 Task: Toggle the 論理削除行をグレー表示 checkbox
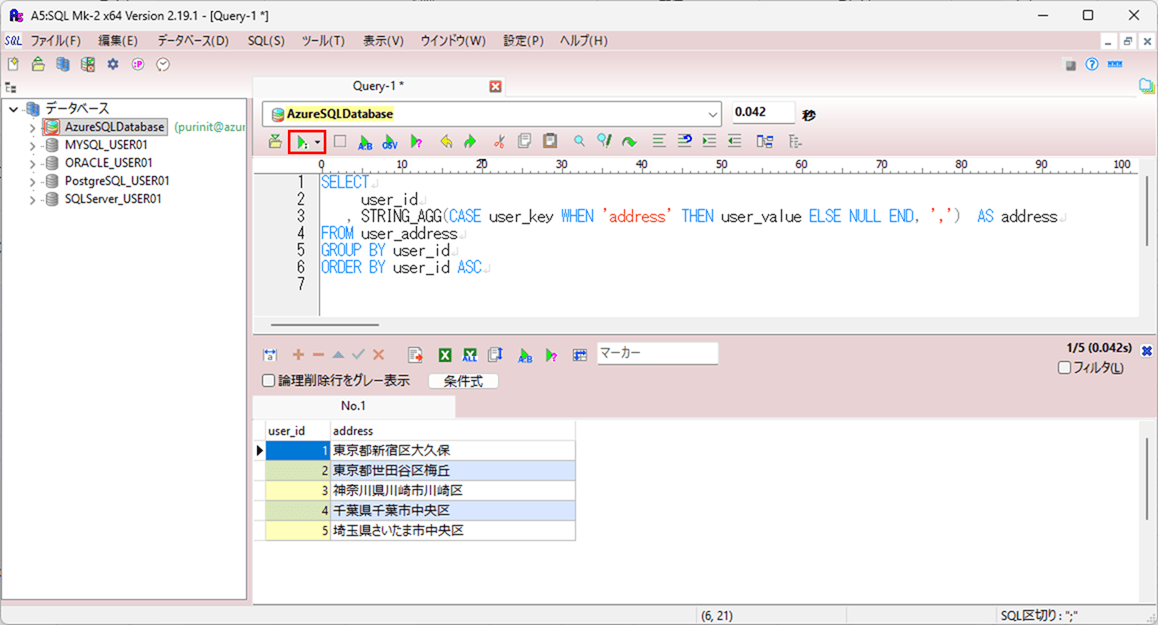(x=268, y=381)
